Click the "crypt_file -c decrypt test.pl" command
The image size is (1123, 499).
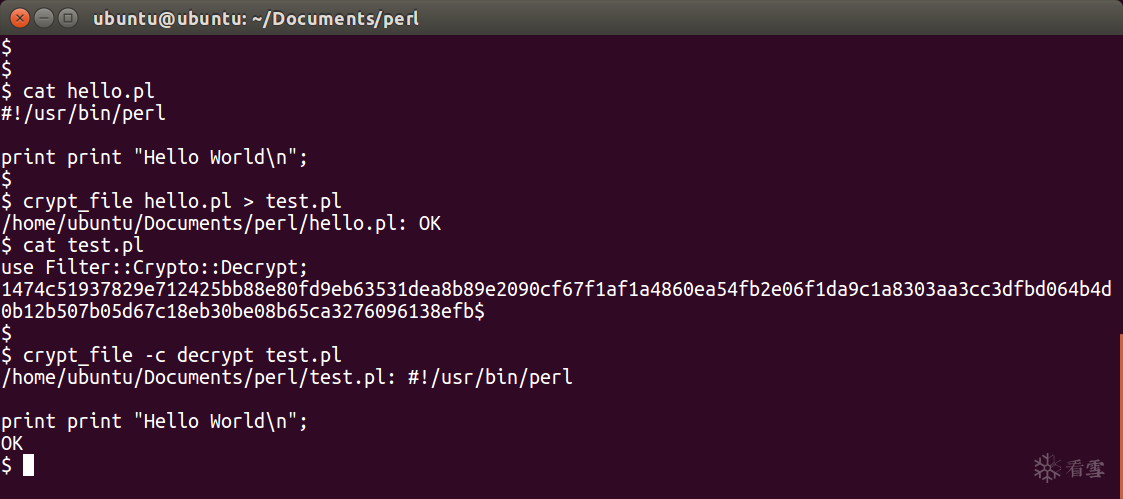click(183, 355)
